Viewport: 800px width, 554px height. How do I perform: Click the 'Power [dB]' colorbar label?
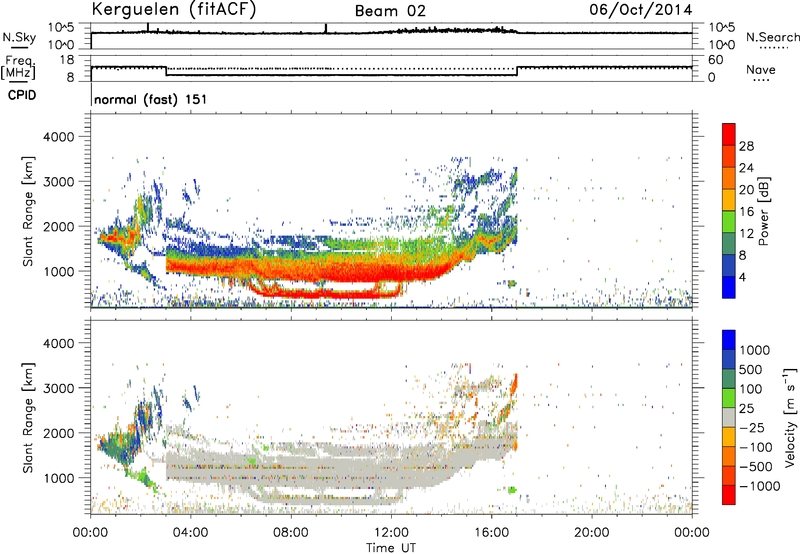click(x=763, y=211)
